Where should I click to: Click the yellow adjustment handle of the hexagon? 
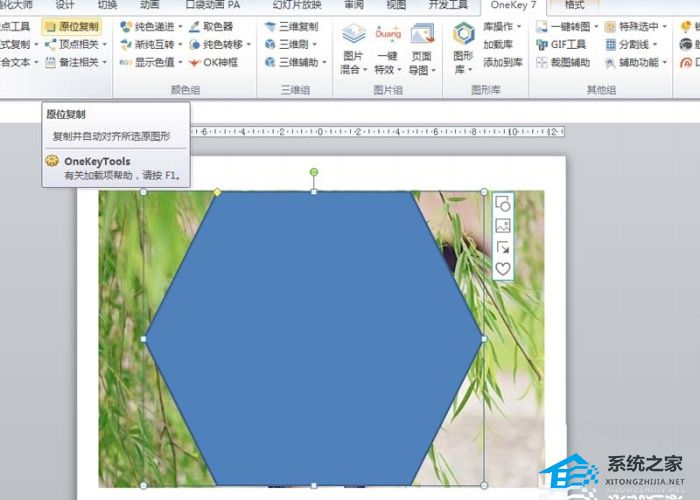tap(217, 192)
